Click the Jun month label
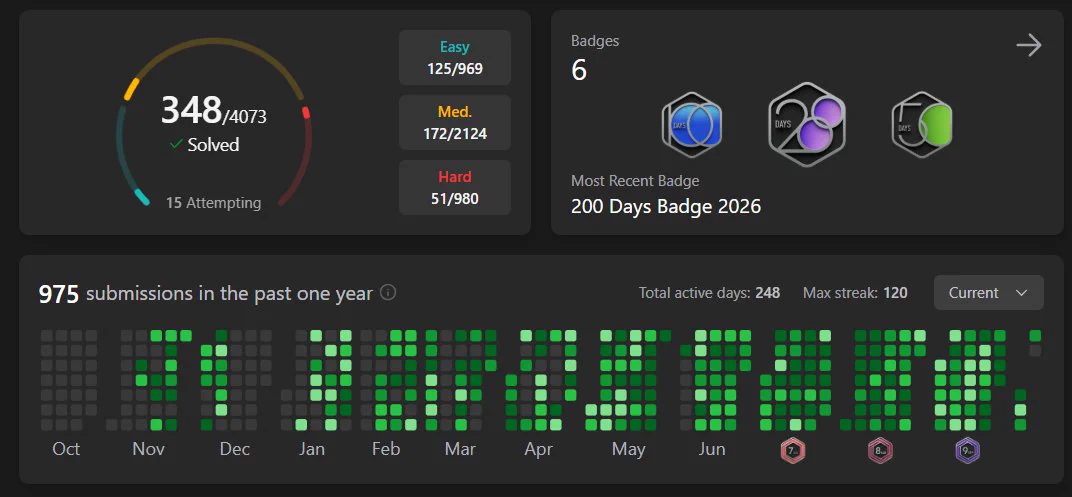The image size is (1072, 497). coord(712,449)
